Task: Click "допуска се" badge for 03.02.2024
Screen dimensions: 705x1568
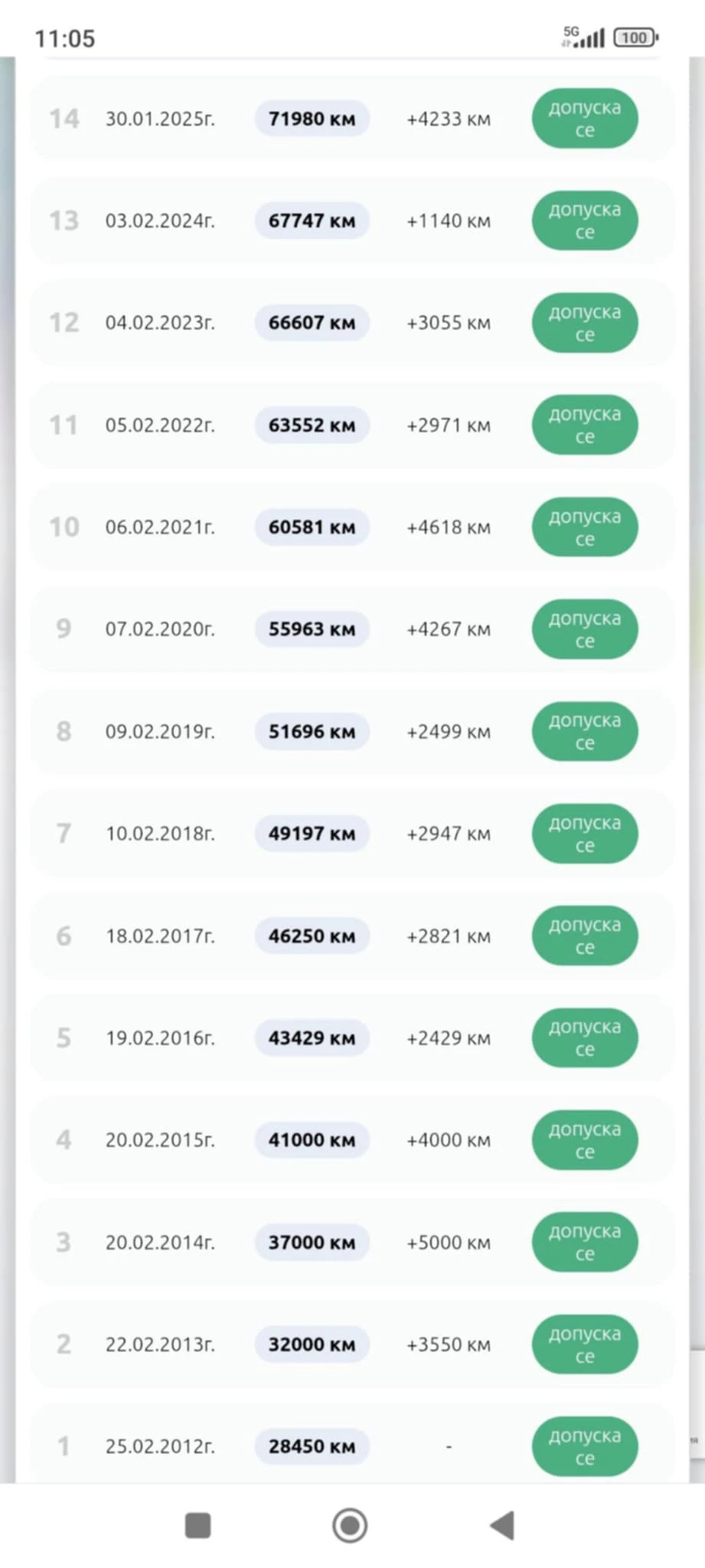Action: [x=585, y=220]
